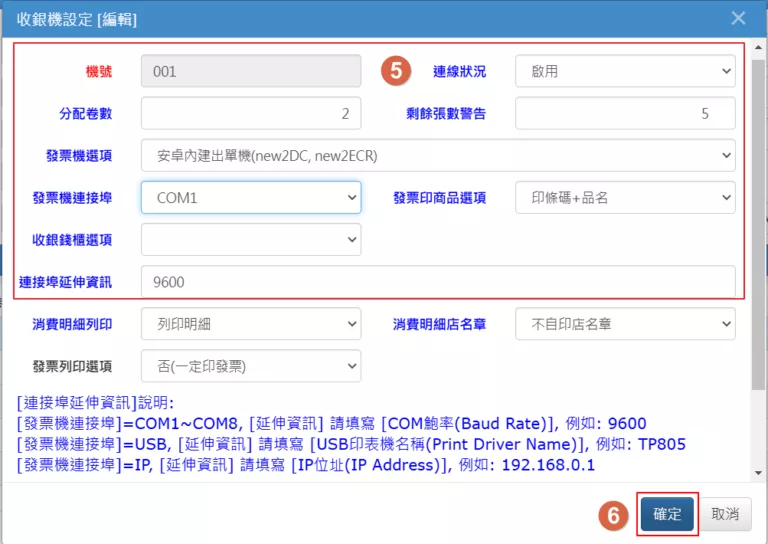Open the 發票印商品選項 dropdown

coord(625,198)
